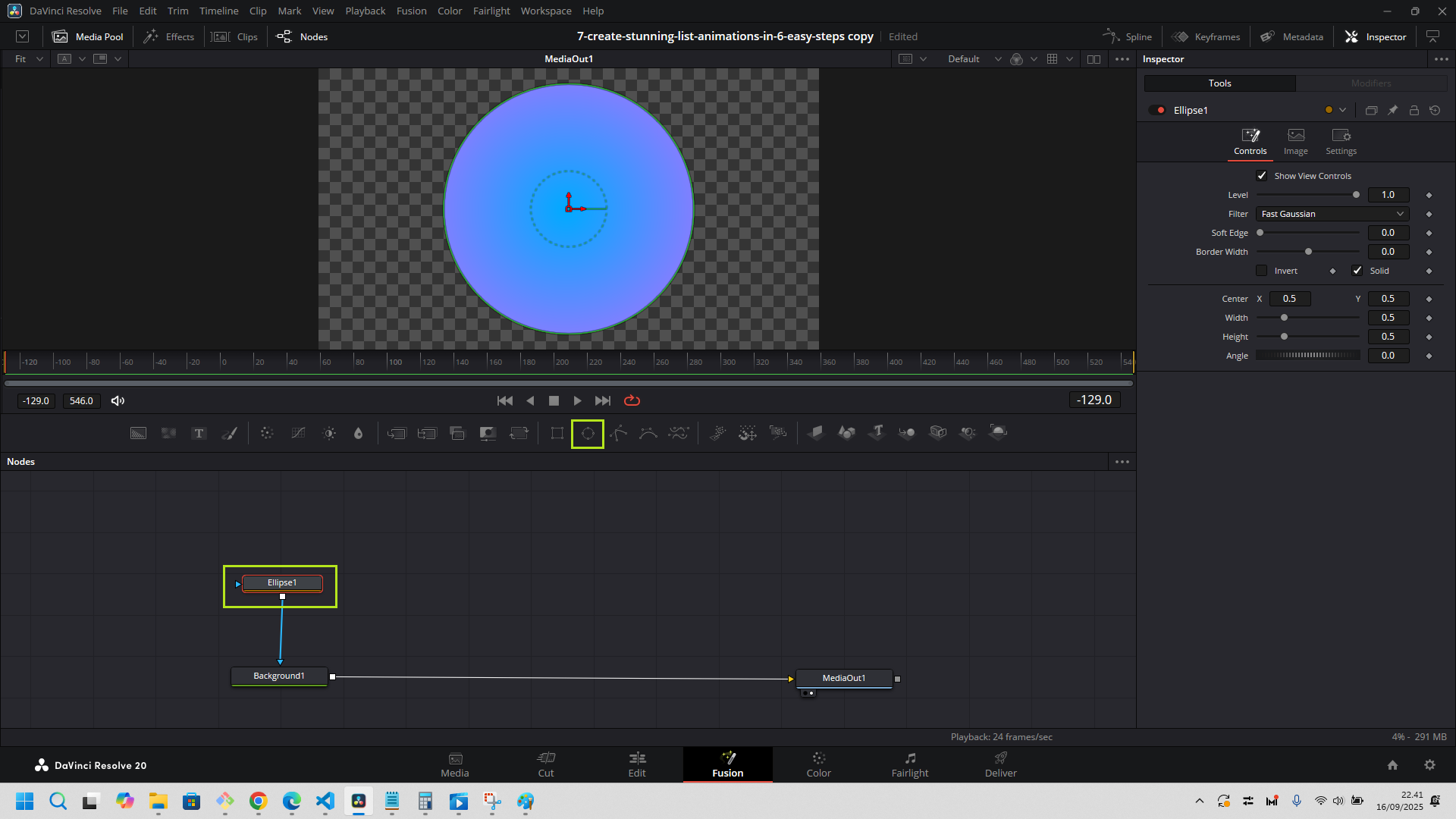
Task: Switch to the Color page tab
Action: pos(818,764)
